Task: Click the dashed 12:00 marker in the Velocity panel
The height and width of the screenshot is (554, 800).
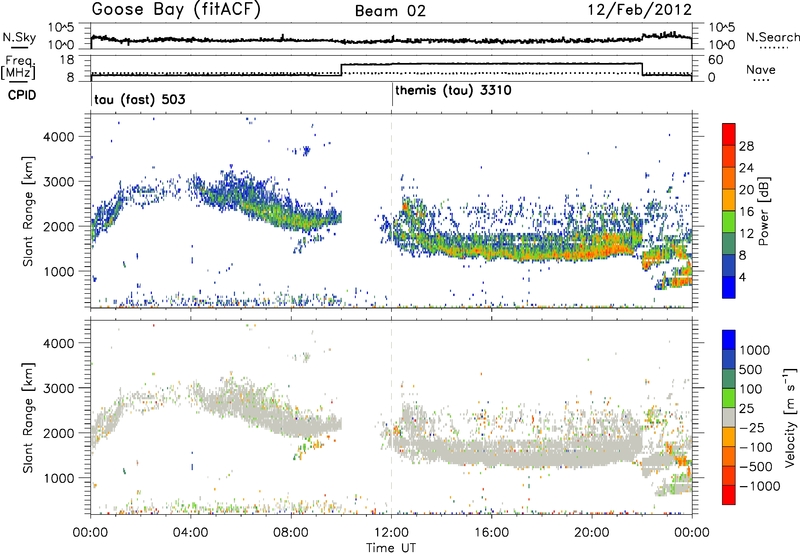Action: point(391,417)
